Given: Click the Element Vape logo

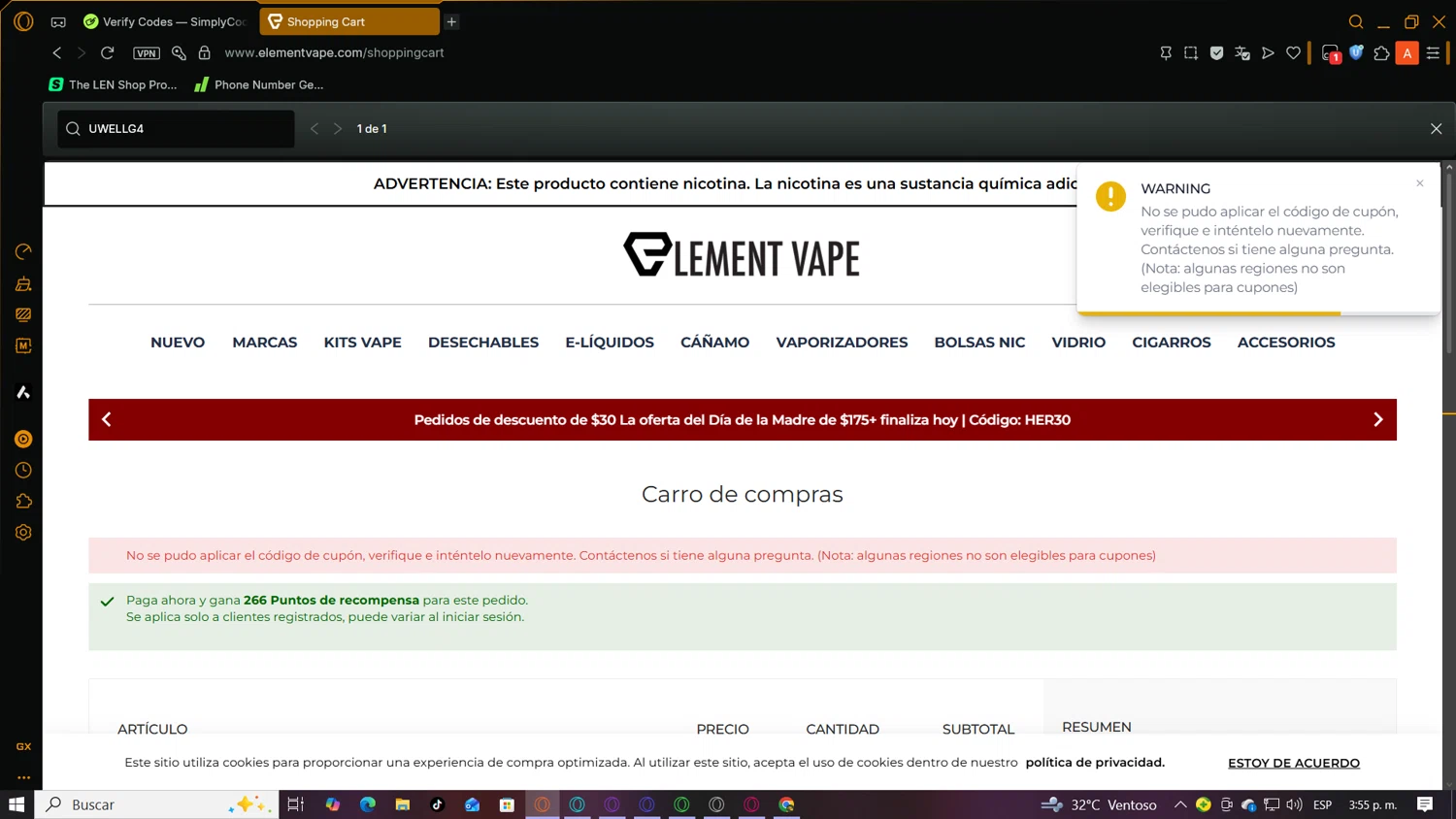Looking at the screenshot, I should coord(742,255).
